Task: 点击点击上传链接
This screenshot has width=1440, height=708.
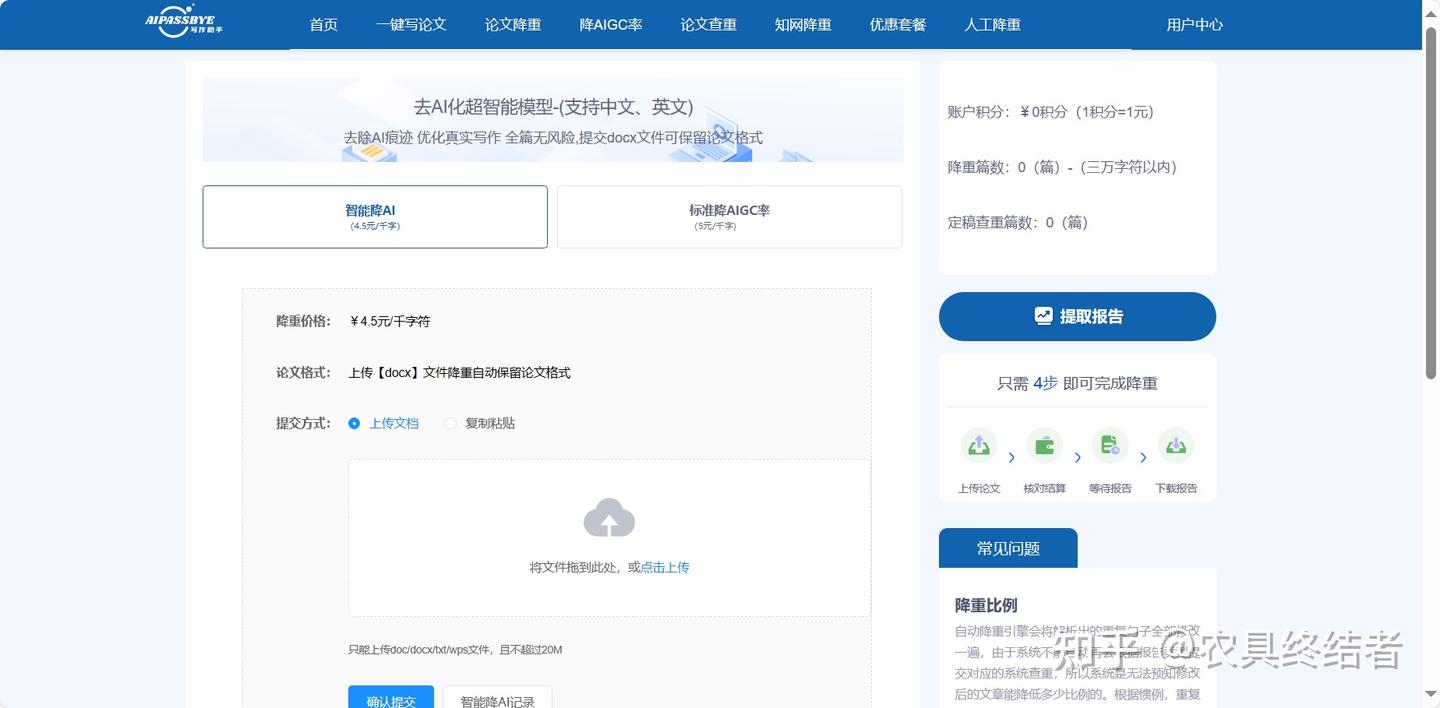Action: pos(664,567)
